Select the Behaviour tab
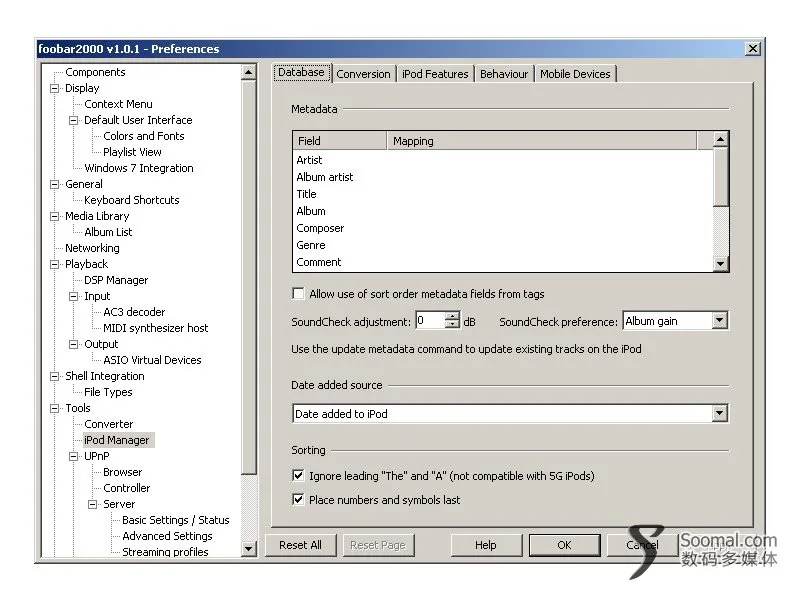 pyautogui.click(x=504, y=74)
